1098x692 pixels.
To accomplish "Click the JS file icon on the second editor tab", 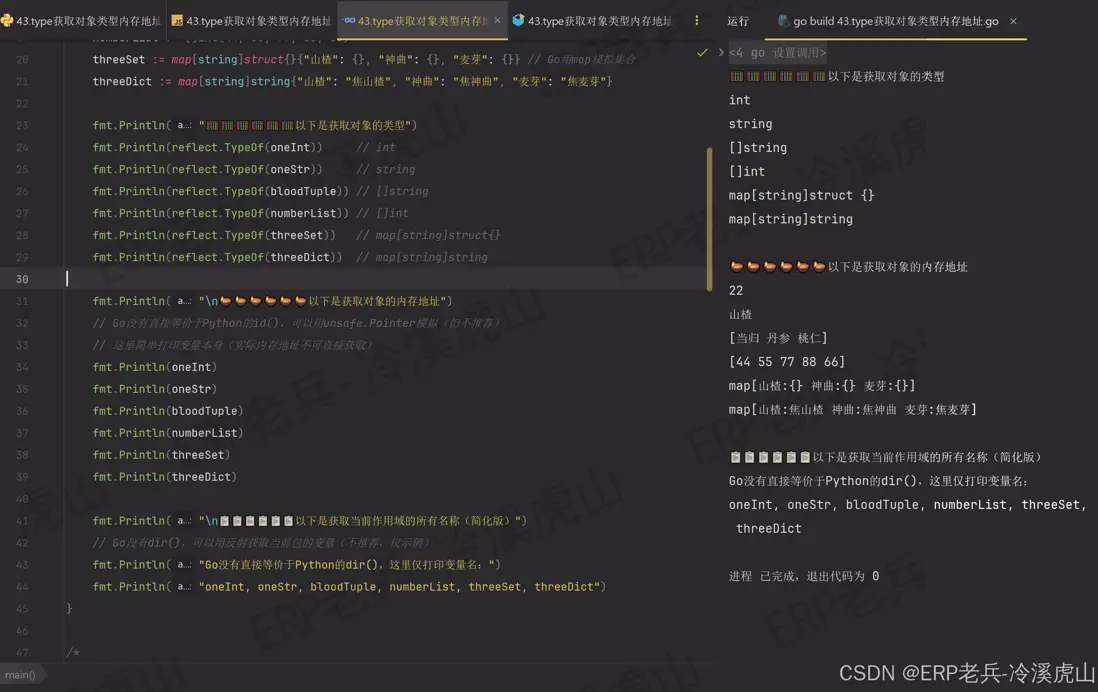I will (x=177, y=20).
